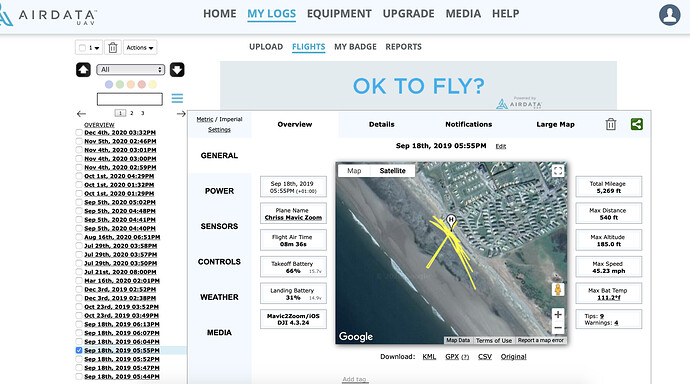
Task: Check the Mar 16th, 2020 02:01PM flight
Action: [79, 281]
